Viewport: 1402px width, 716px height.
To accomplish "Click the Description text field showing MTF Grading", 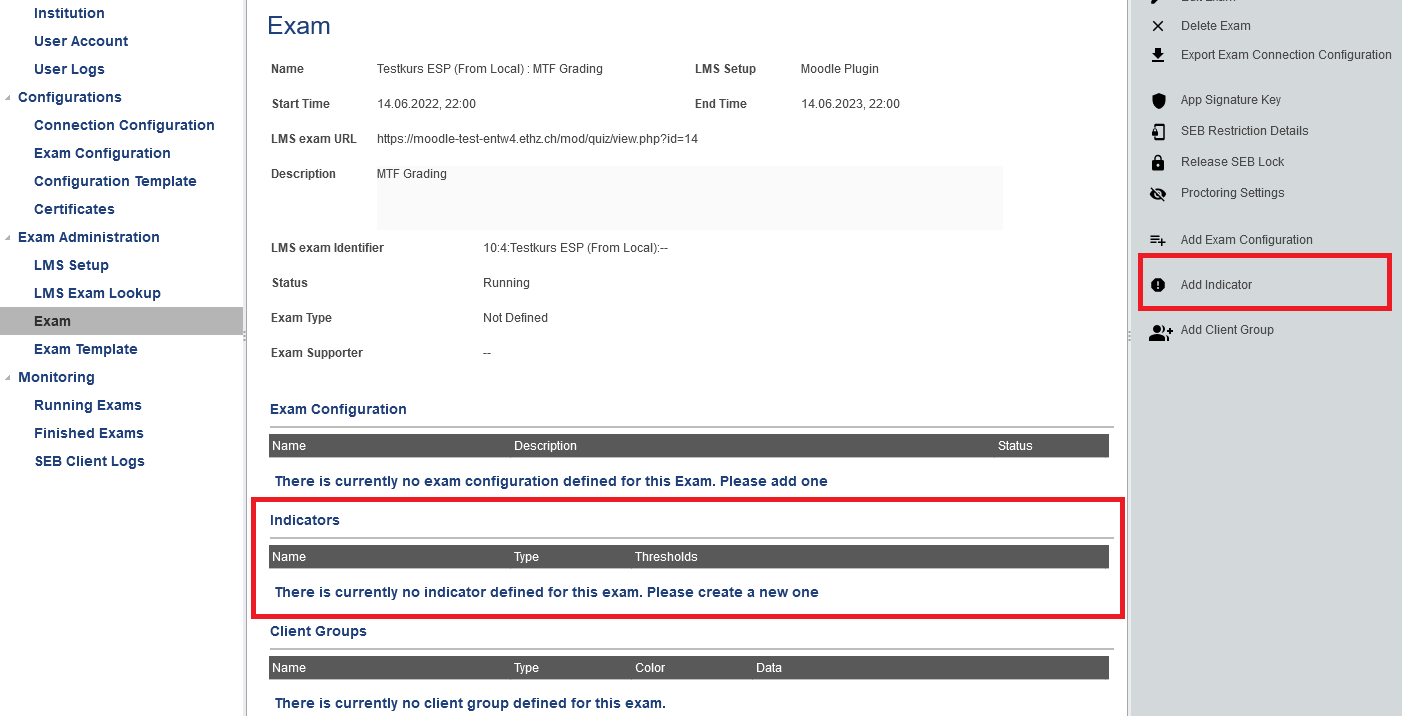I will (688, 197).
